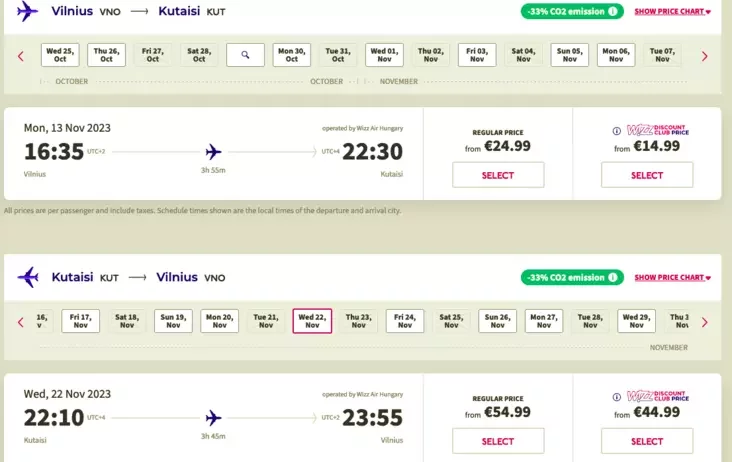Expand the outbound Show Price Chart
Image resolution: width=732 pixels, height=462 pixels.
[673, 12]
